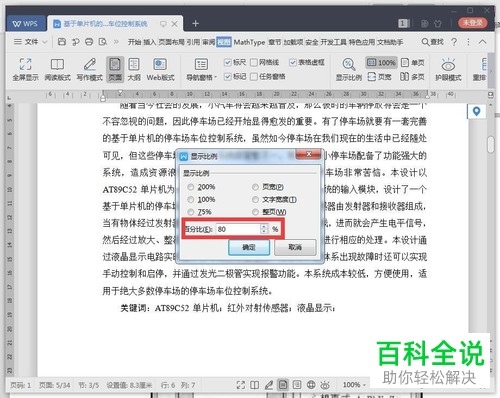Viewport: 500px width, 398px height.
Task: Switch to Web版式 layout
Action: click(x=160, y=69)
